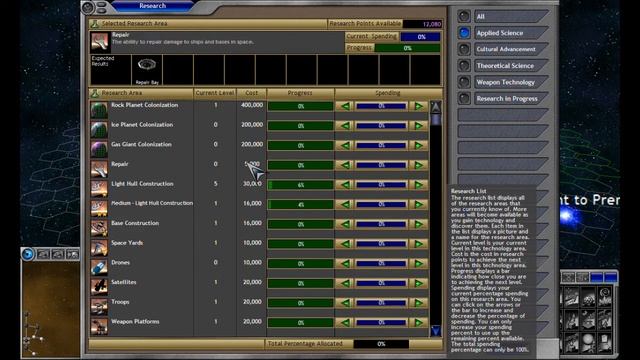Image resolution: width=640 pixels, height=360 pixels.
Task: Open the Research in Progress category
Action: 511,98
